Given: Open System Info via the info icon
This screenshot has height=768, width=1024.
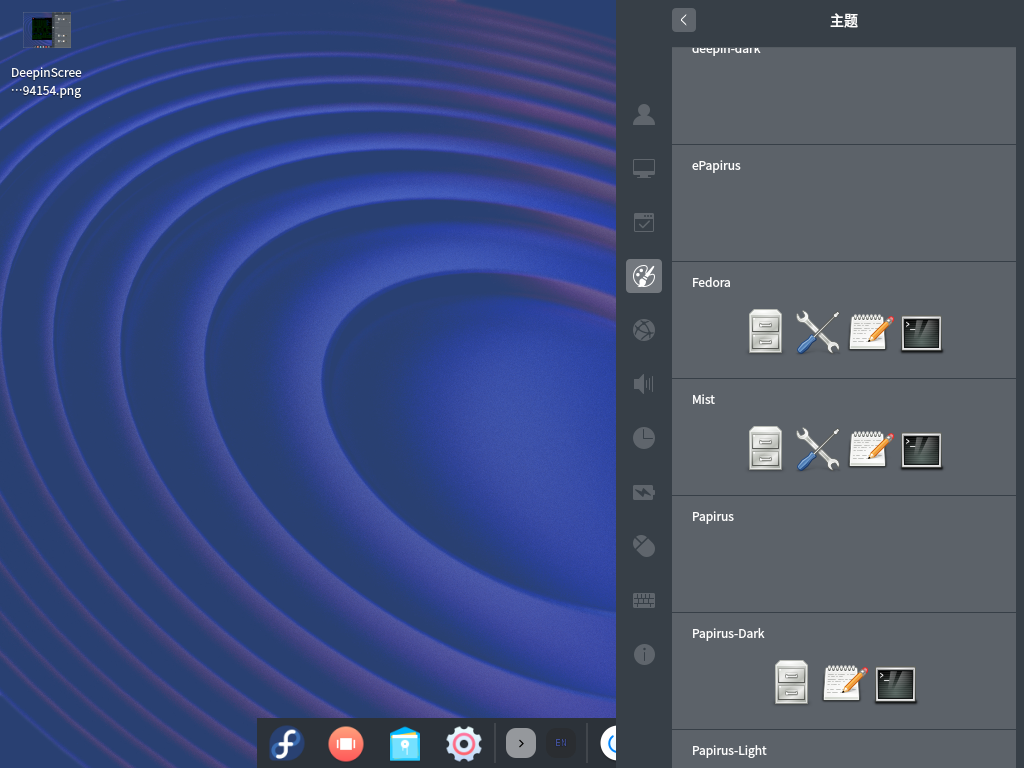Looking at the screenshot, I should [644, 654].
